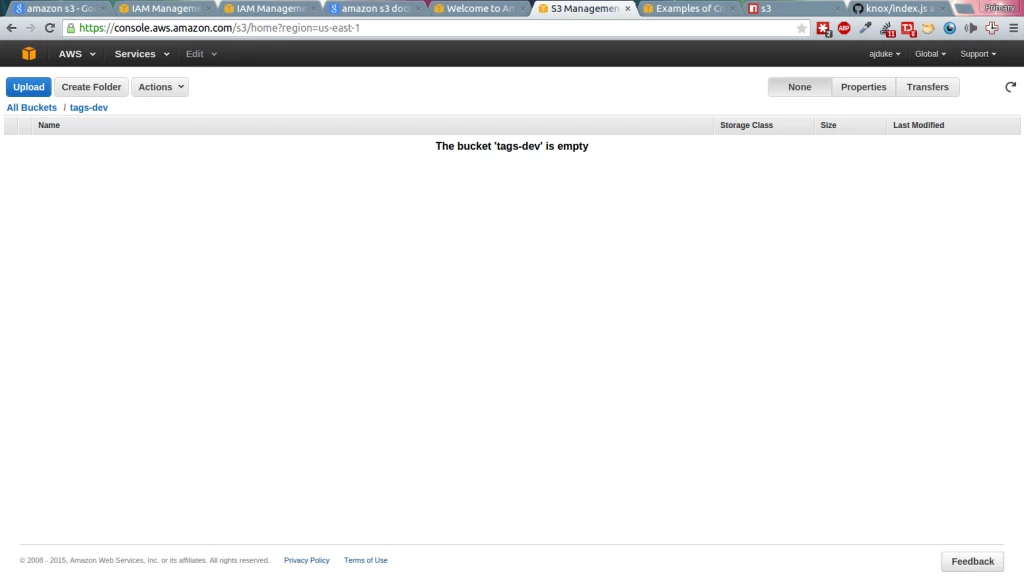The height and width of the screenshot is (578, 1024).
Task: Click the secure lock icon in address bar
Action: pos(71,28)
